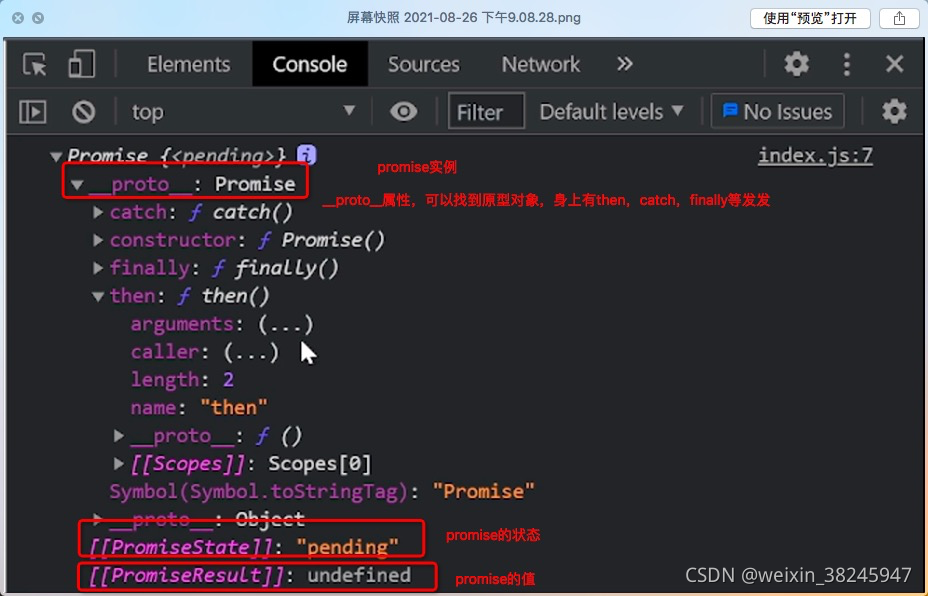Expand the __proto__: Object entry

[x=98, y=519]
